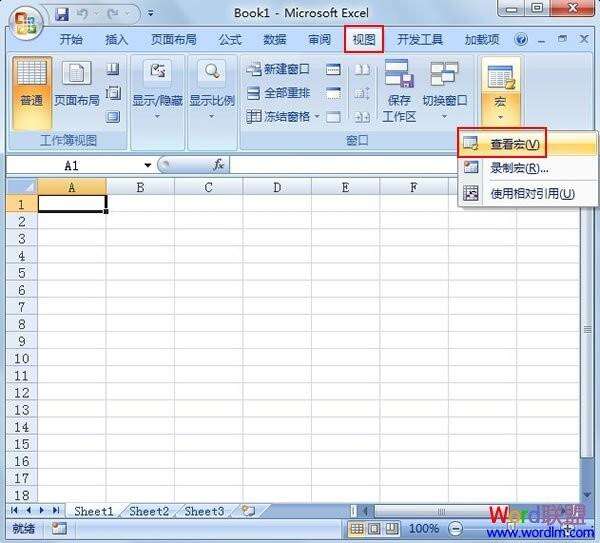The image size is (600, 543).
Task: Select Normal view in the status bar
Action: [x=356, y=529]
